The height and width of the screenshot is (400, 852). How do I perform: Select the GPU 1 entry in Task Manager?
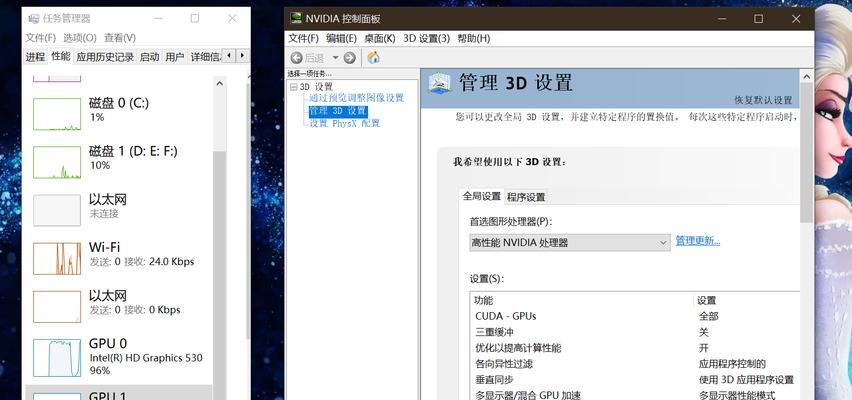click(118, 393)
